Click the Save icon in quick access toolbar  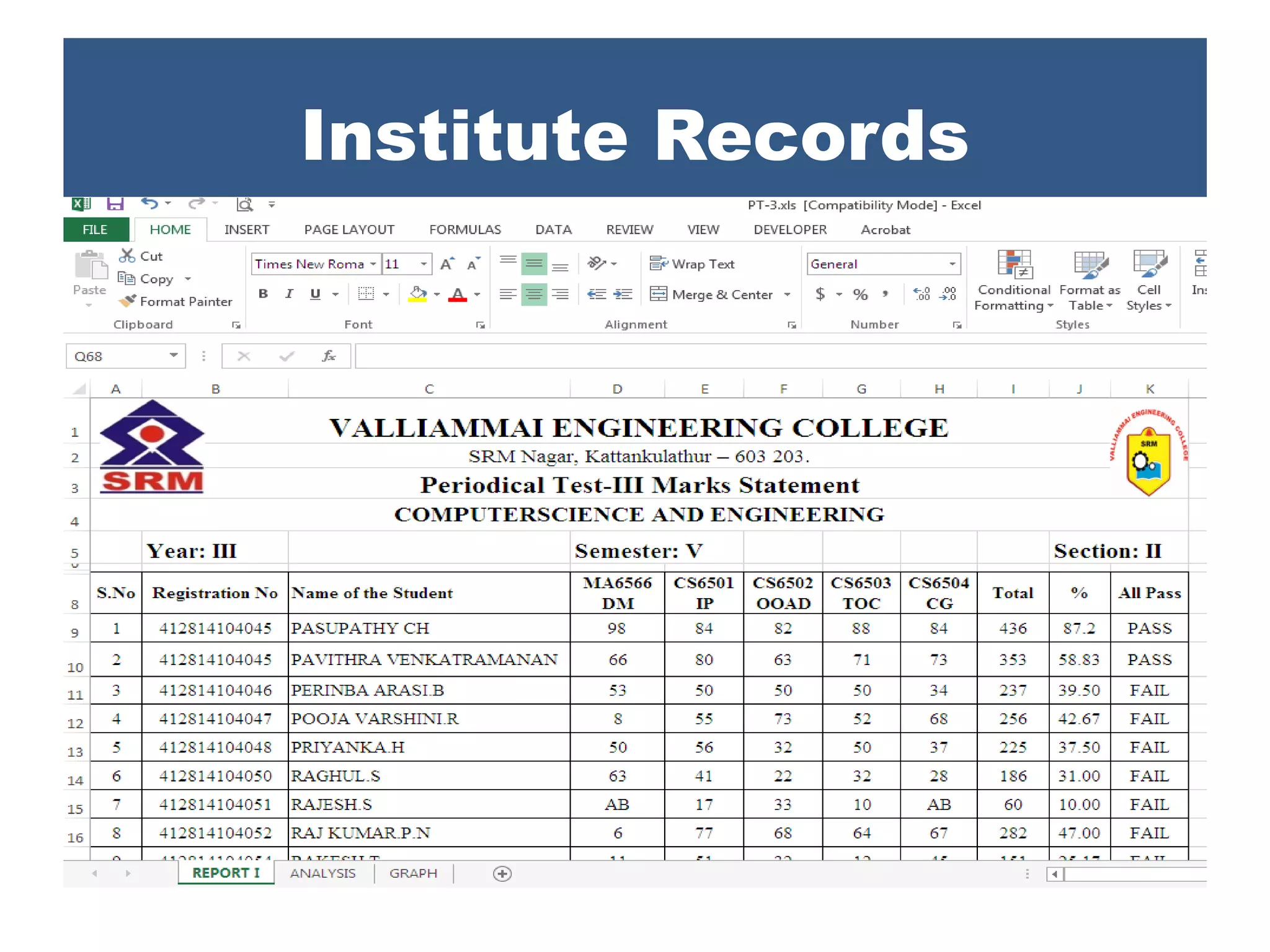pyautogui.click(x=115, y=204)
